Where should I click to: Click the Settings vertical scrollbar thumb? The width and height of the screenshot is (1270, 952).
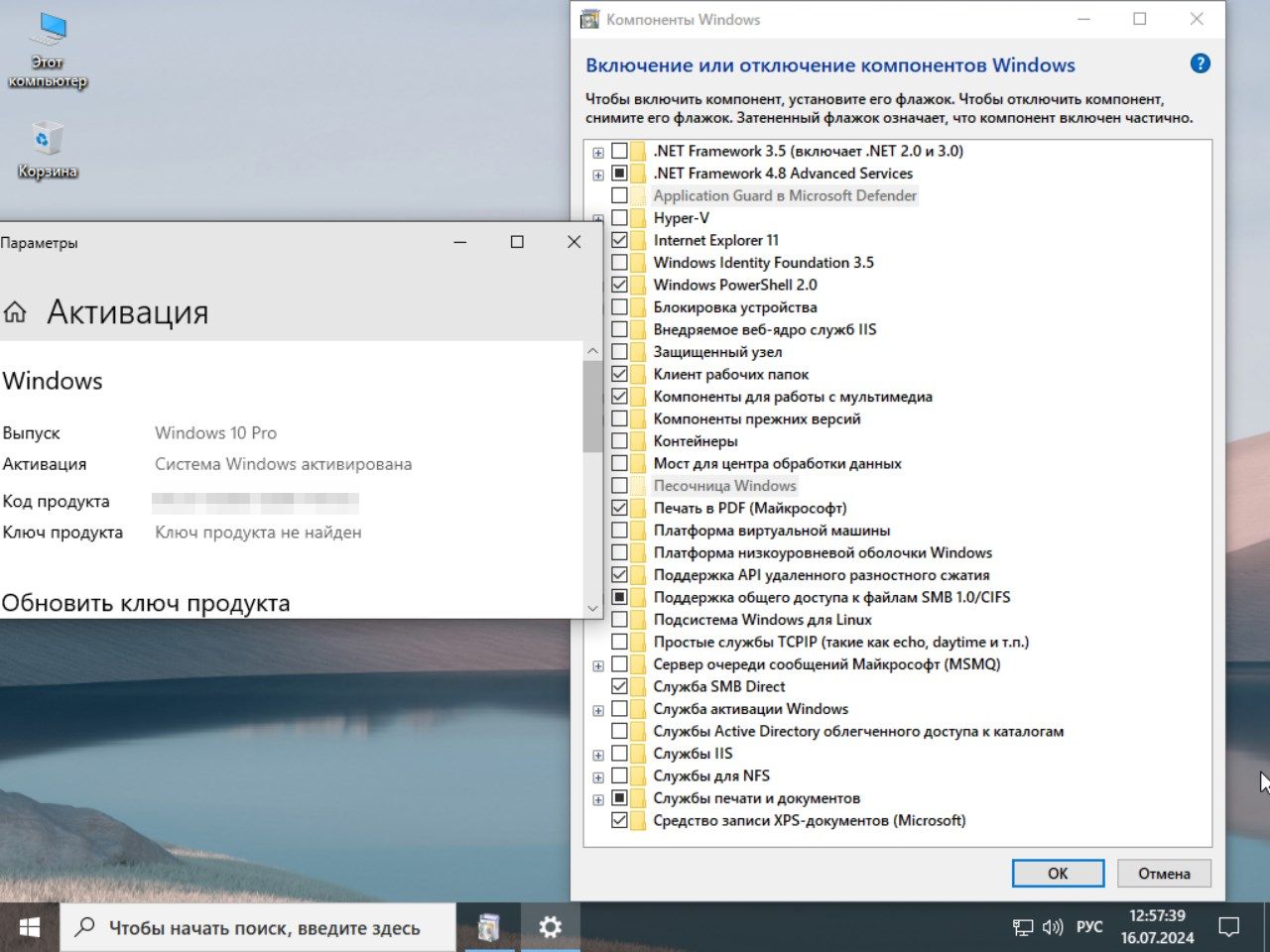click(x=592, y=407)
